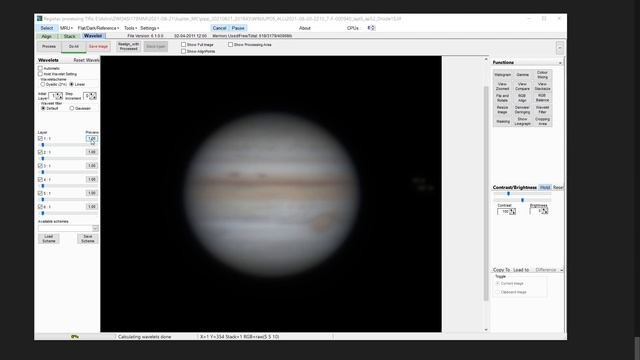This screenshot has width=640, height=360.
Task: Open Denoise/Deringing function
Action: pos(522,109)
